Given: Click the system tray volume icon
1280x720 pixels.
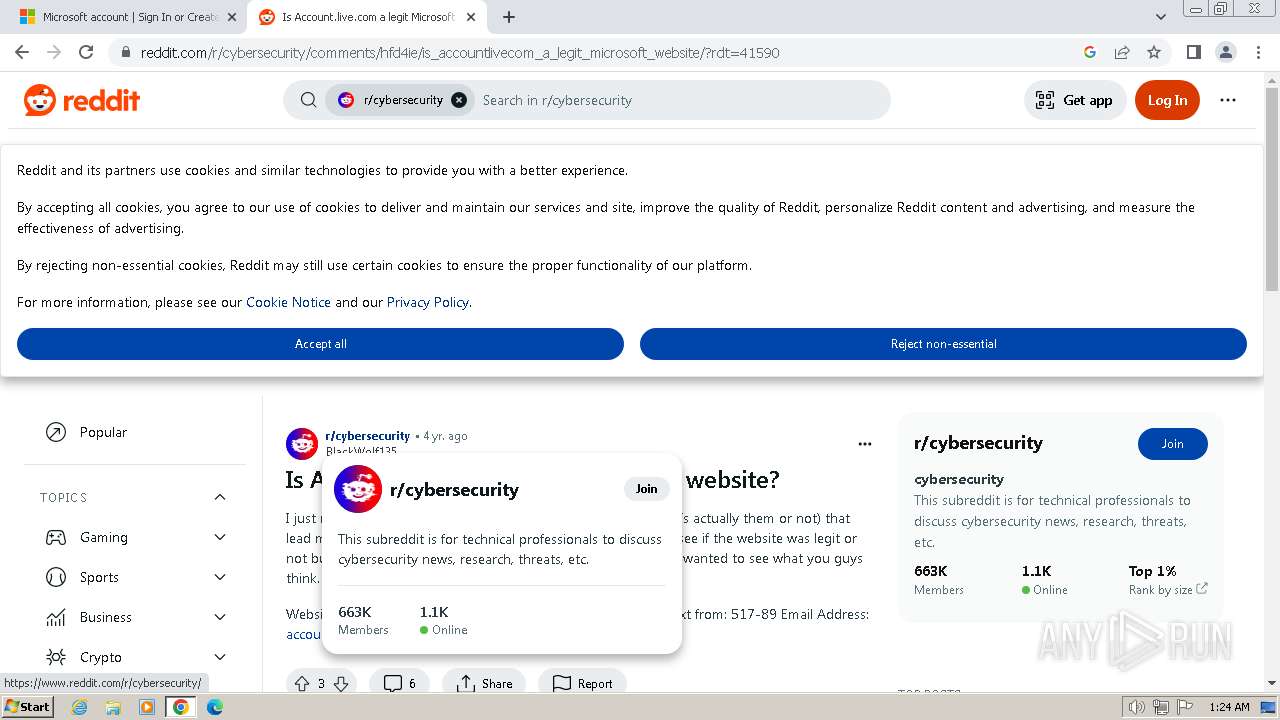Looking at the screenshot, I should click(x=1137, y=707).
